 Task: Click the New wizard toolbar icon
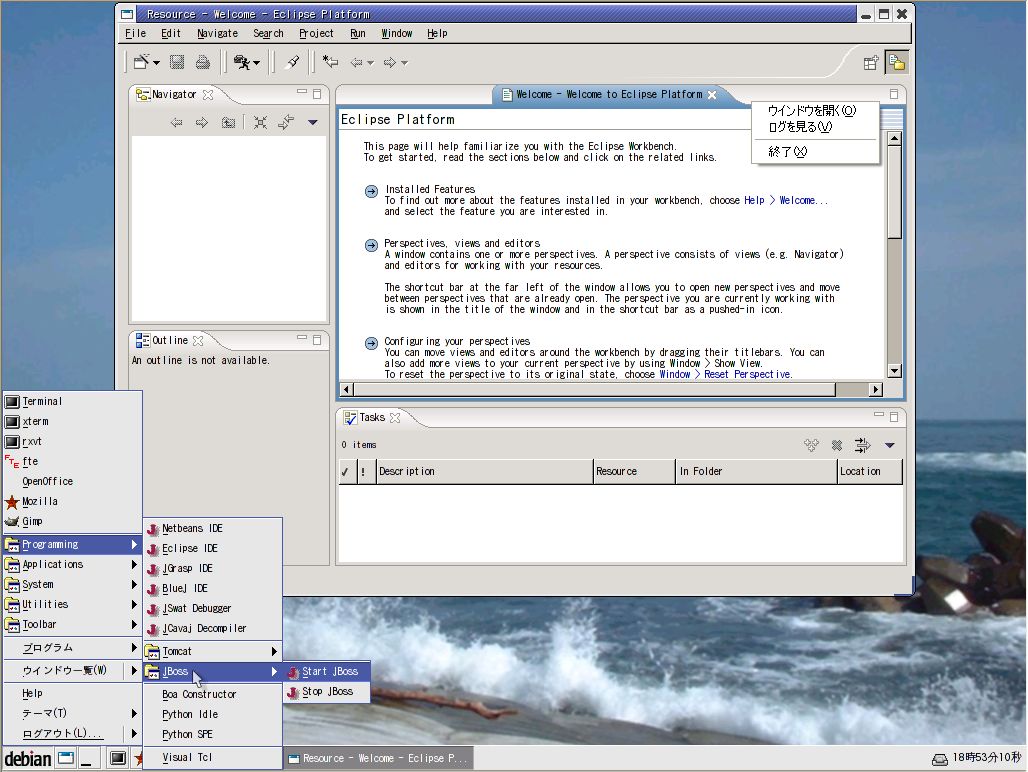[x=141, y=62]
